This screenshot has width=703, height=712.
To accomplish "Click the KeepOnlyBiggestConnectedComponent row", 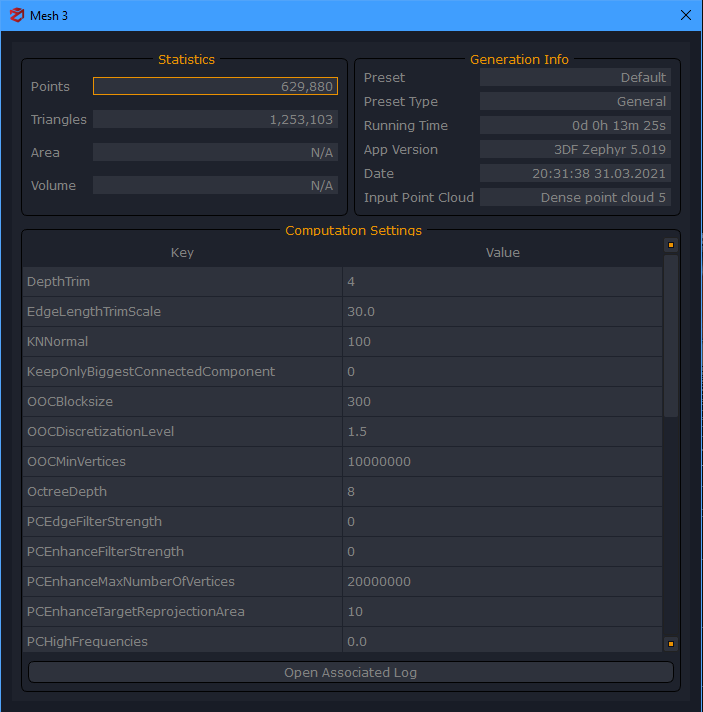I will tap(182, 372).
